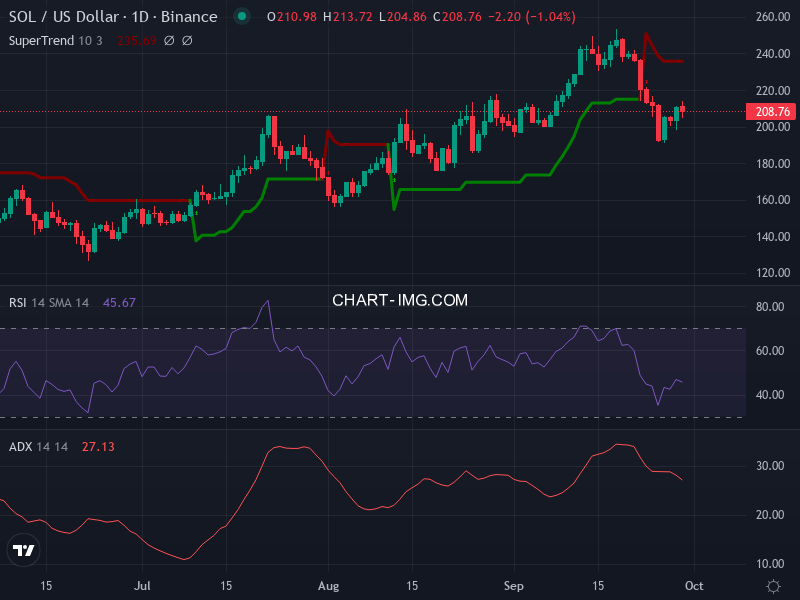Screen dimensions: 800x600
Task: Click the Jul label on time axis
Action: pos(142,585)
